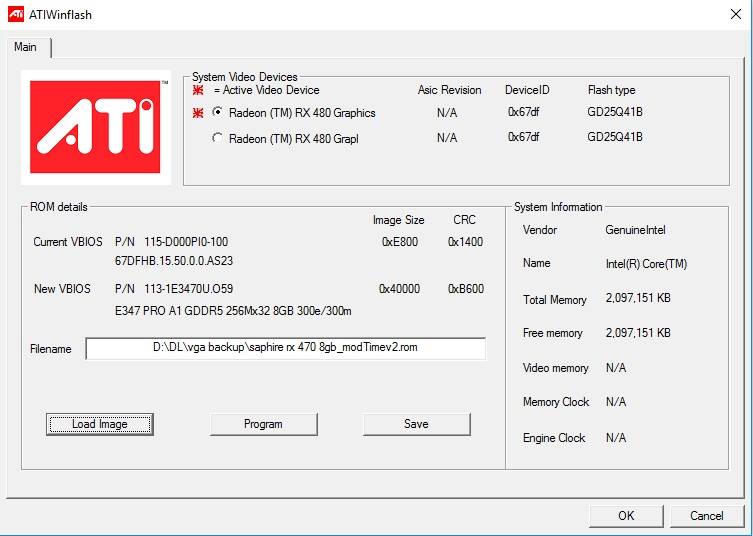Click the red asterisk beside the first Radeon device
The width and height of the screenshot is (753, 536).
point(198,113)
